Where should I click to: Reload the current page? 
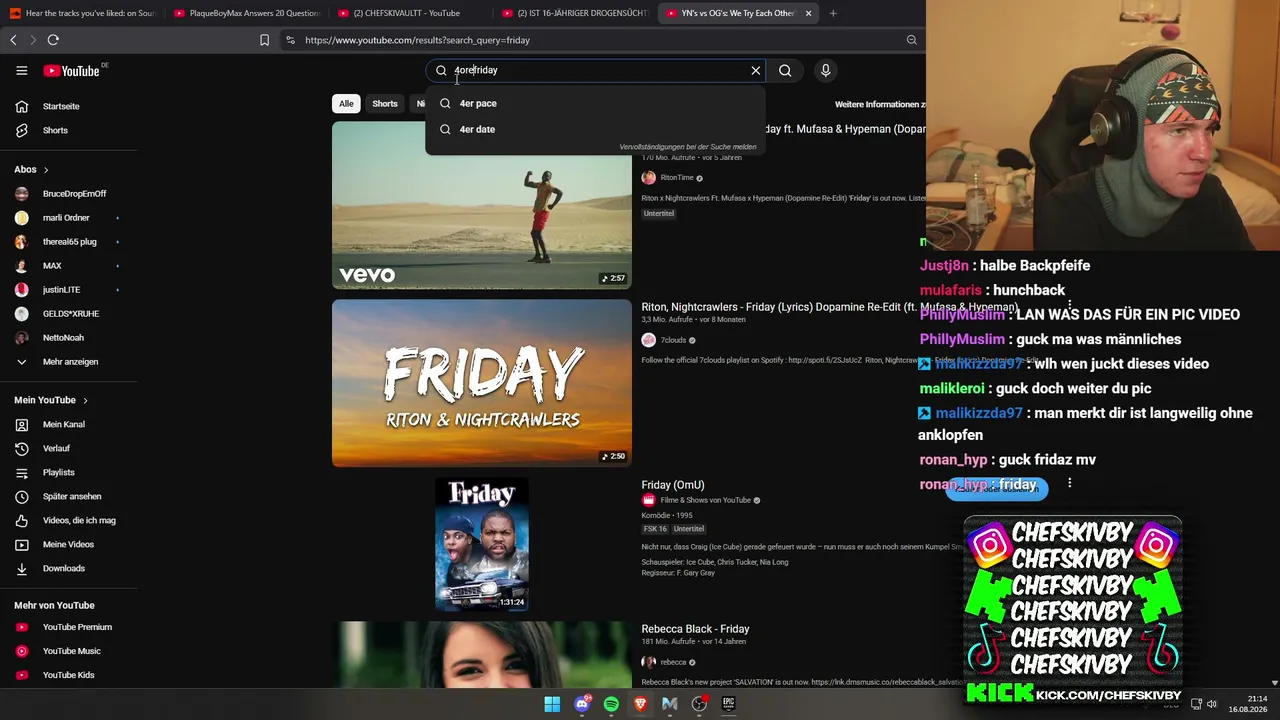point(53,40)
